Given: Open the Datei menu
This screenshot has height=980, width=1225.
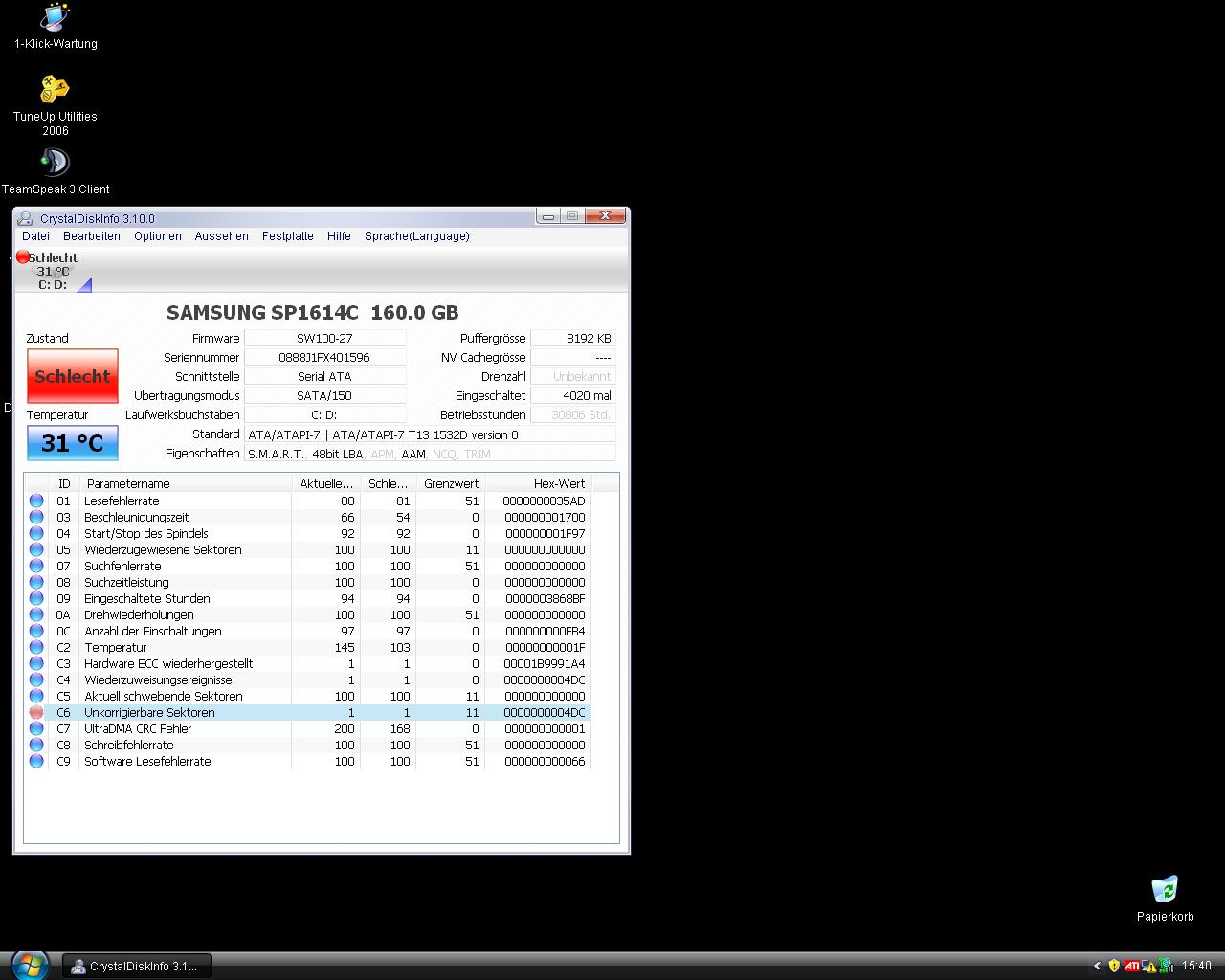Looking at the screenshot, I should tap(35, 236).
